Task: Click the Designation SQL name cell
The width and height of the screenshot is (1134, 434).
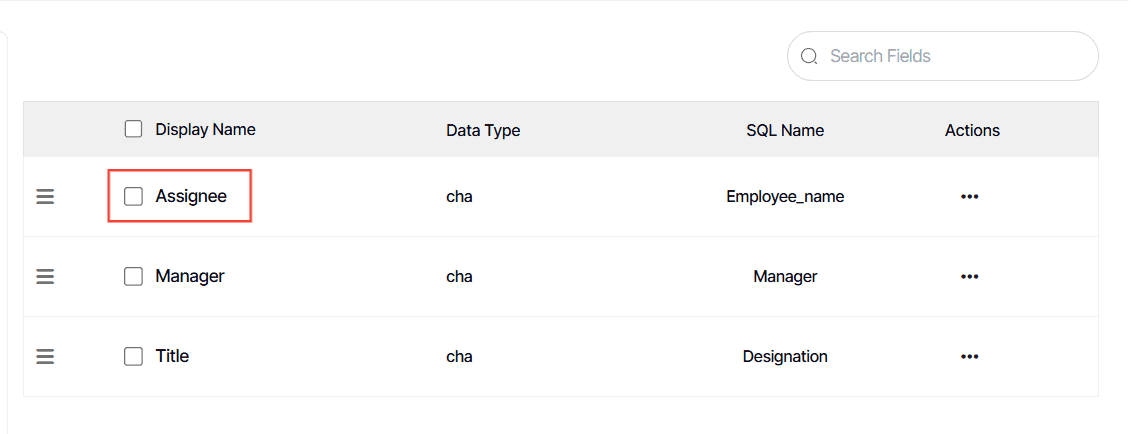Action: (x=785, y=357)
